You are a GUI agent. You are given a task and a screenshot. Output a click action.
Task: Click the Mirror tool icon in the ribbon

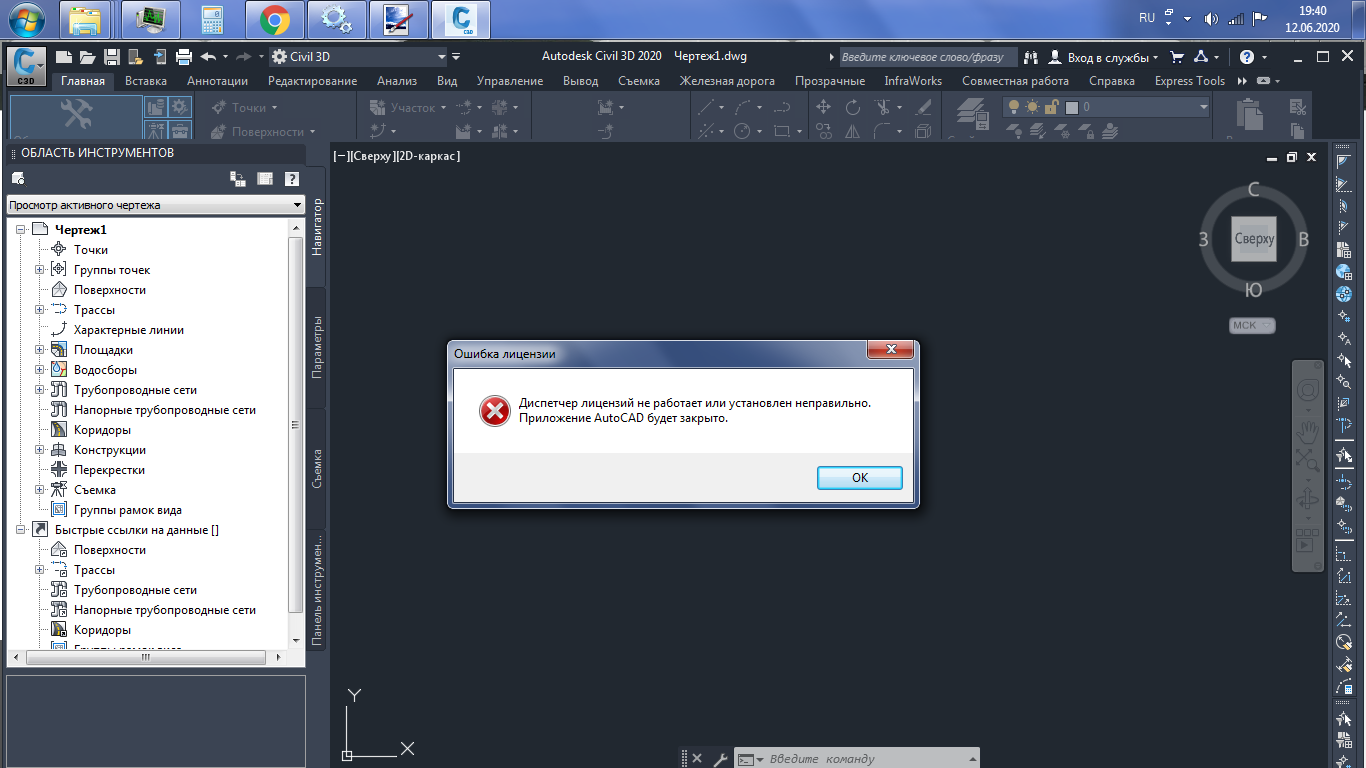click(853, 131)
